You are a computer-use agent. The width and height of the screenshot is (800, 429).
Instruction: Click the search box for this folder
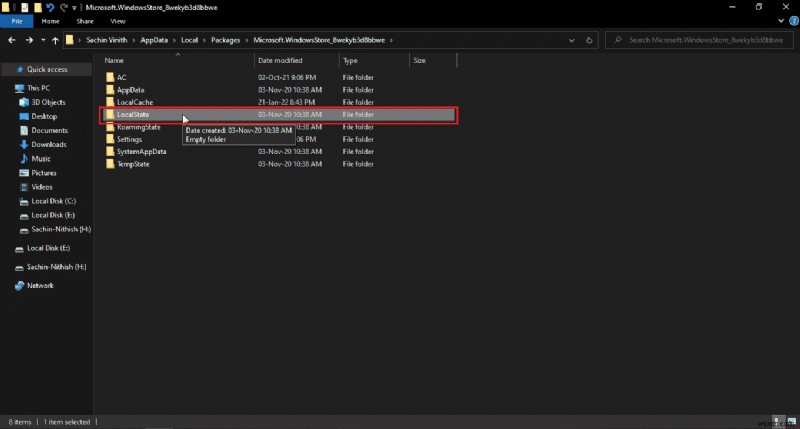point(699,40)
